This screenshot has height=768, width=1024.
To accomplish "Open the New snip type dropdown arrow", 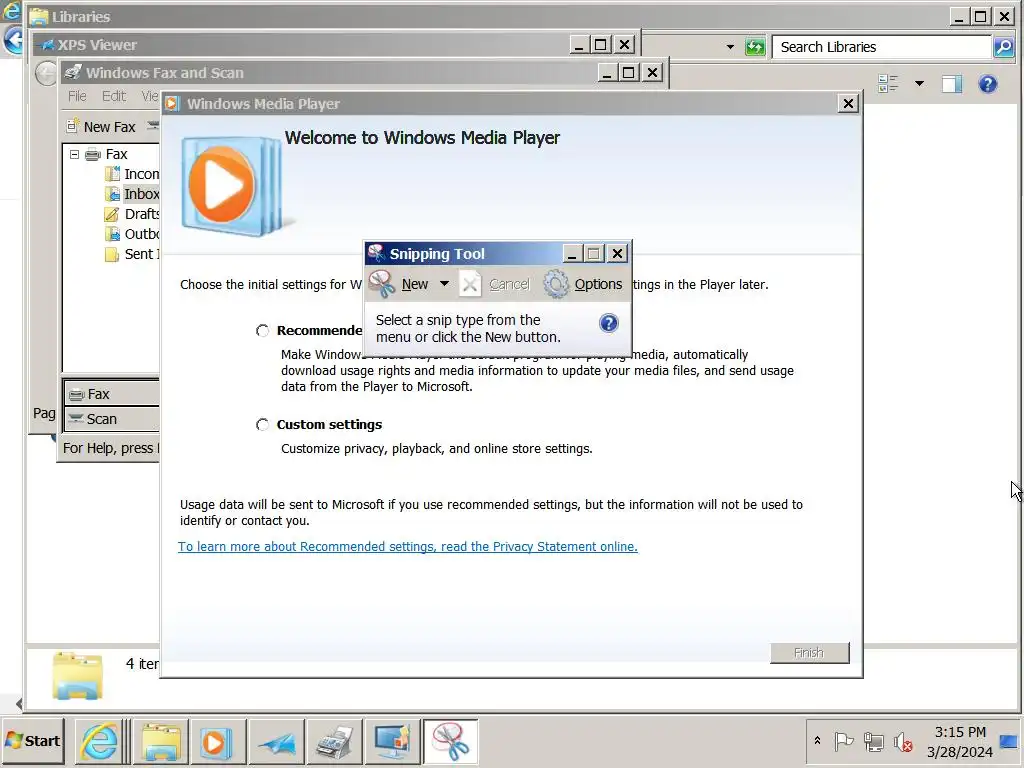I will pos(444,283).
